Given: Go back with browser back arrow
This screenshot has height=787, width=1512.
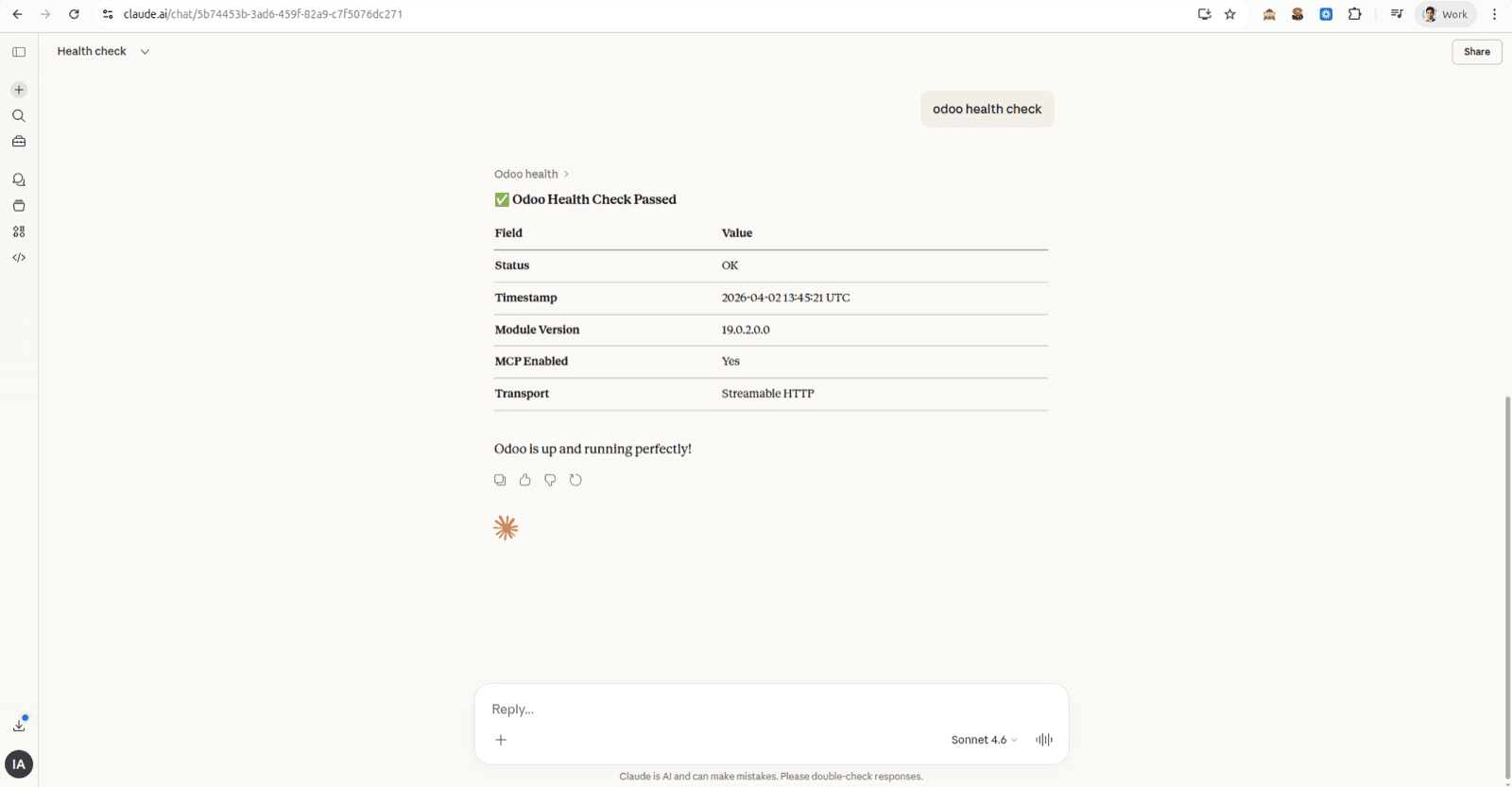Looking at the screenshot, I should [17, 14].
